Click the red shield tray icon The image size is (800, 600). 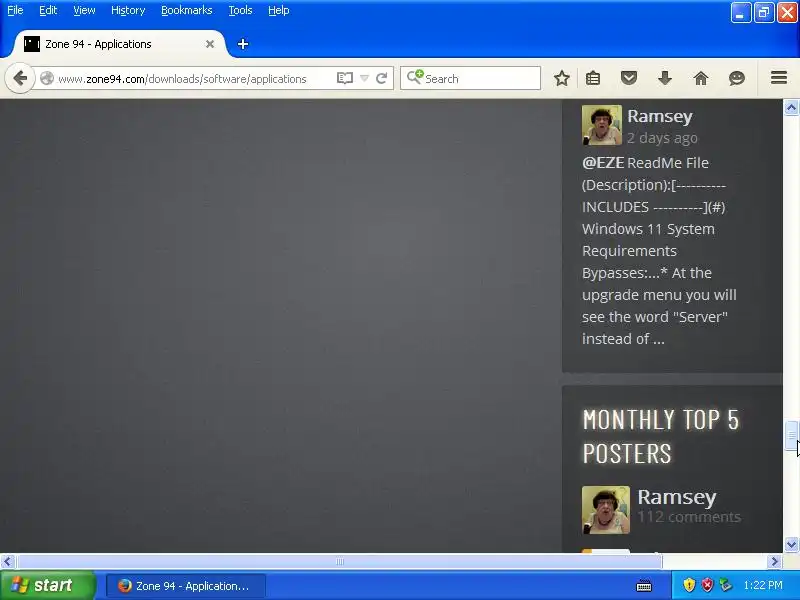coord(707,585)
